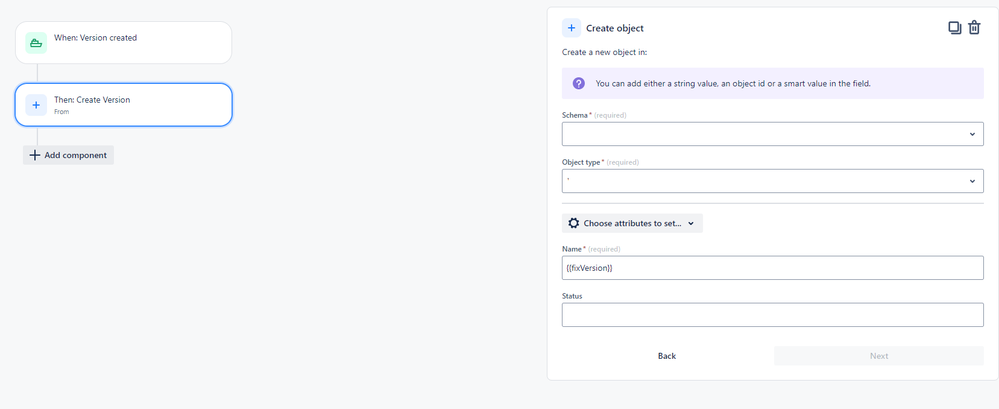999x409 pixels.
Task: Add component to the rule
Action: 68,155
